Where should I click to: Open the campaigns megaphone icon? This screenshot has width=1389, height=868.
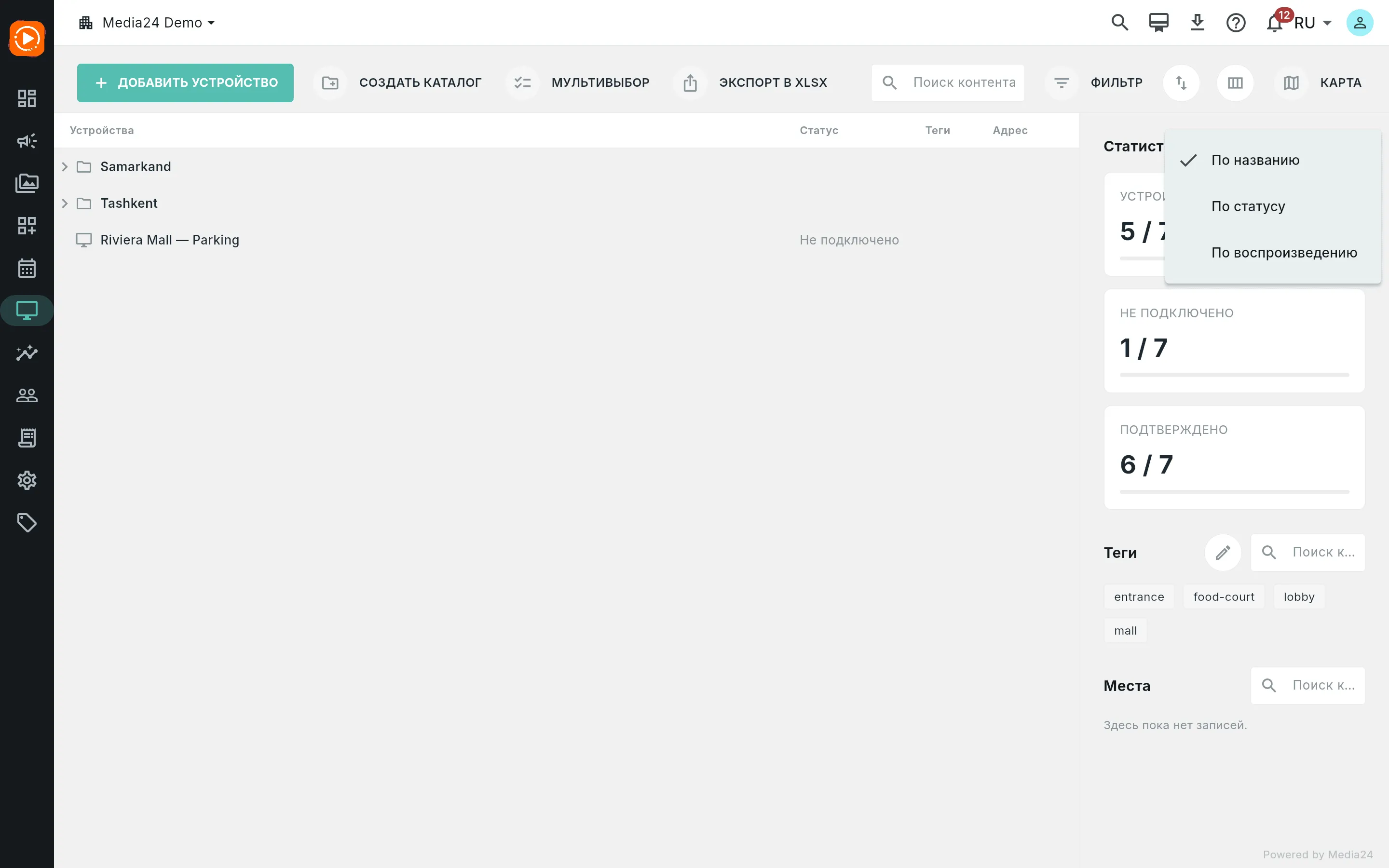pyautogui.click(x=27, y=141)
